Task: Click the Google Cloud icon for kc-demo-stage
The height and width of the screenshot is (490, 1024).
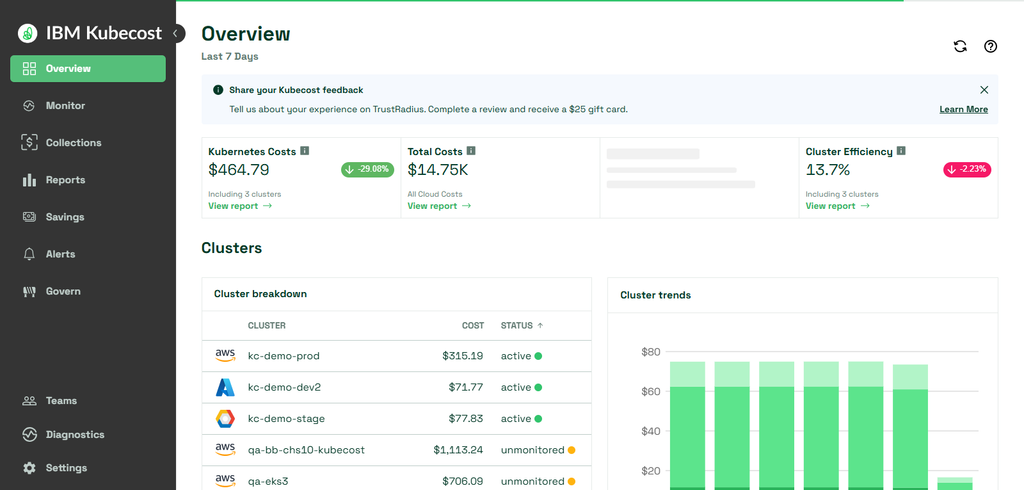Action: [x=225, y=419]
